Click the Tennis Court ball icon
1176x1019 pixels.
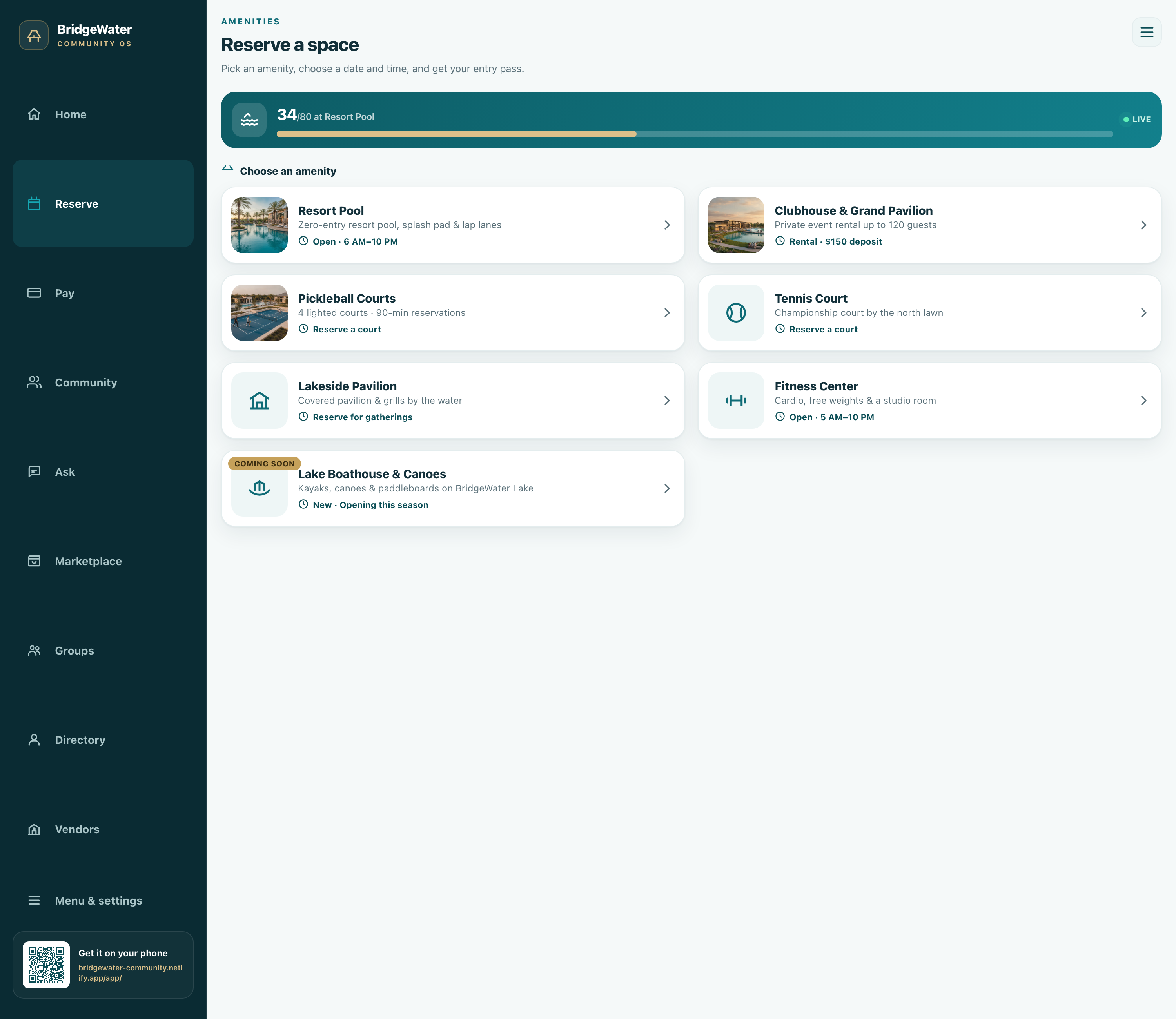tap(736, 313)
